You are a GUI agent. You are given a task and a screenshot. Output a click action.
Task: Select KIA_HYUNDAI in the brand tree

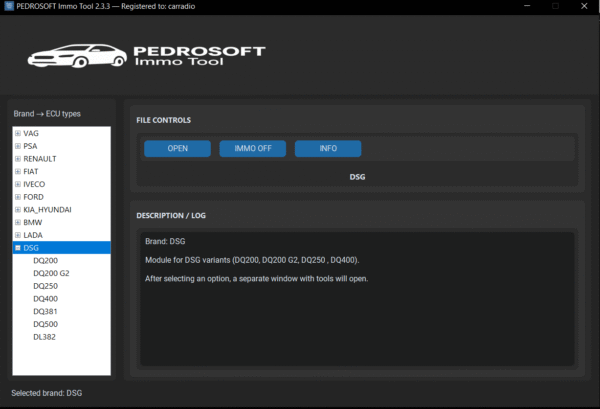point(47,210)
